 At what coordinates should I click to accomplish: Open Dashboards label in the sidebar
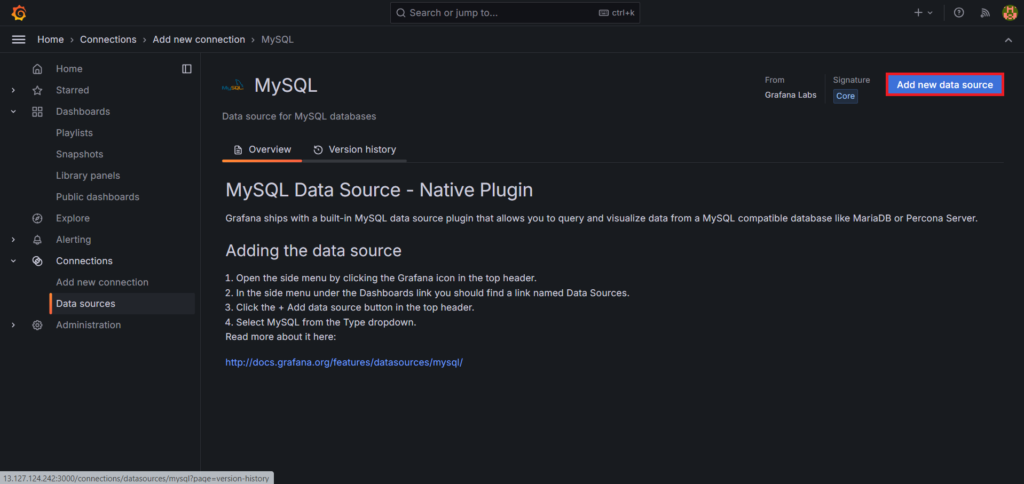point(83,112)
